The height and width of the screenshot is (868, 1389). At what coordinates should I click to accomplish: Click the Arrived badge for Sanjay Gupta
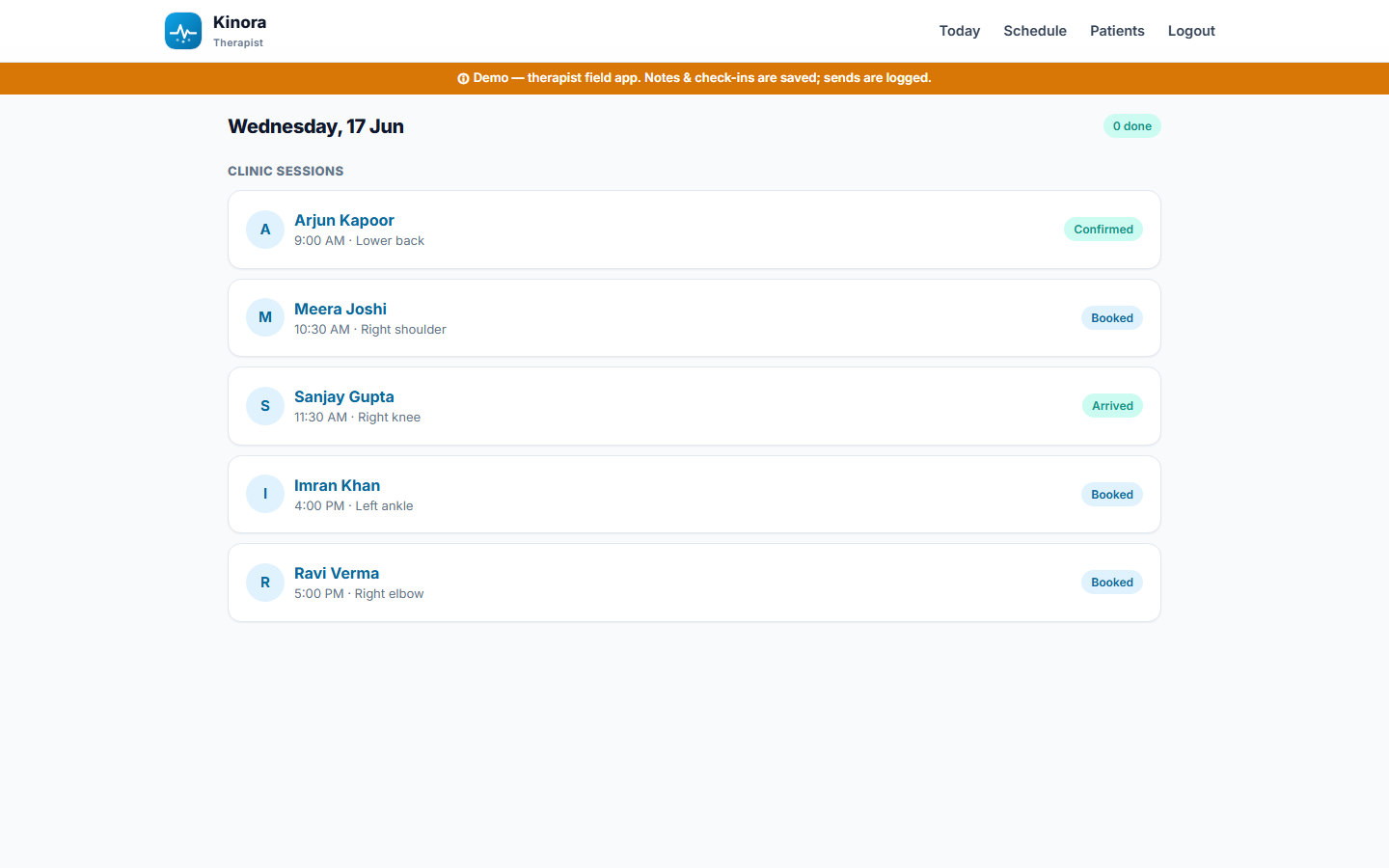point(1112,406)
